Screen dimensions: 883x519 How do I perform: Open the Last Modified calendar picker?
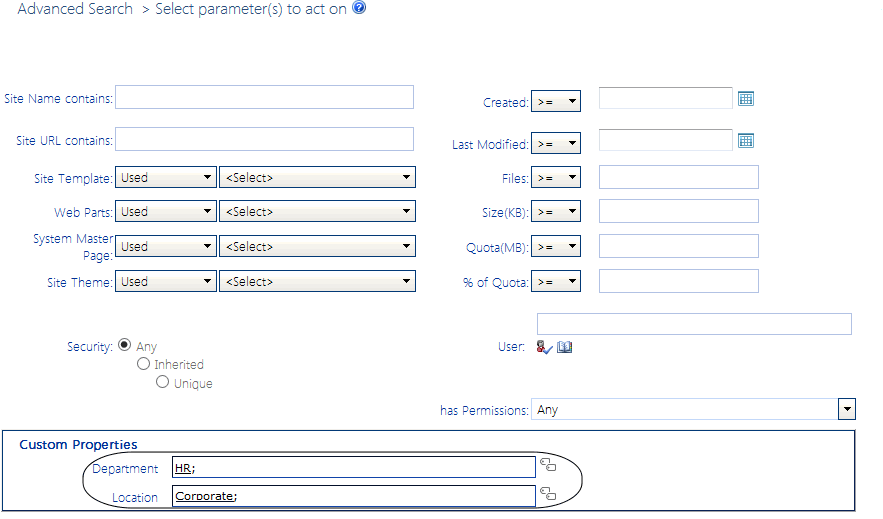pos(745,141)
